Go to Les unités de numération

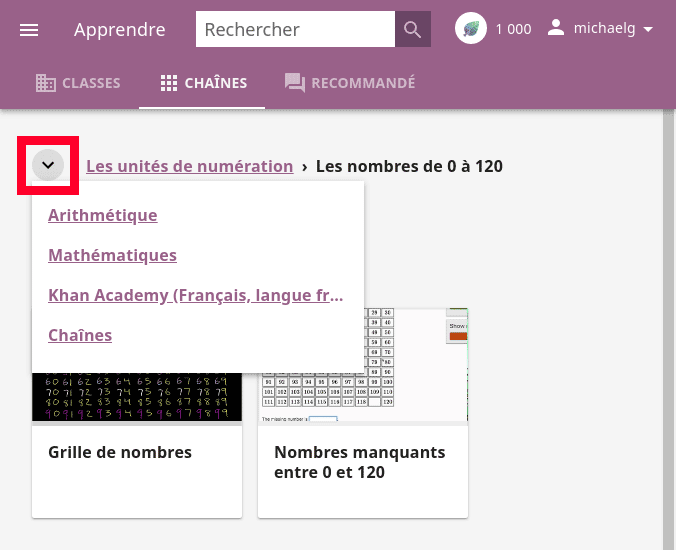190,166
